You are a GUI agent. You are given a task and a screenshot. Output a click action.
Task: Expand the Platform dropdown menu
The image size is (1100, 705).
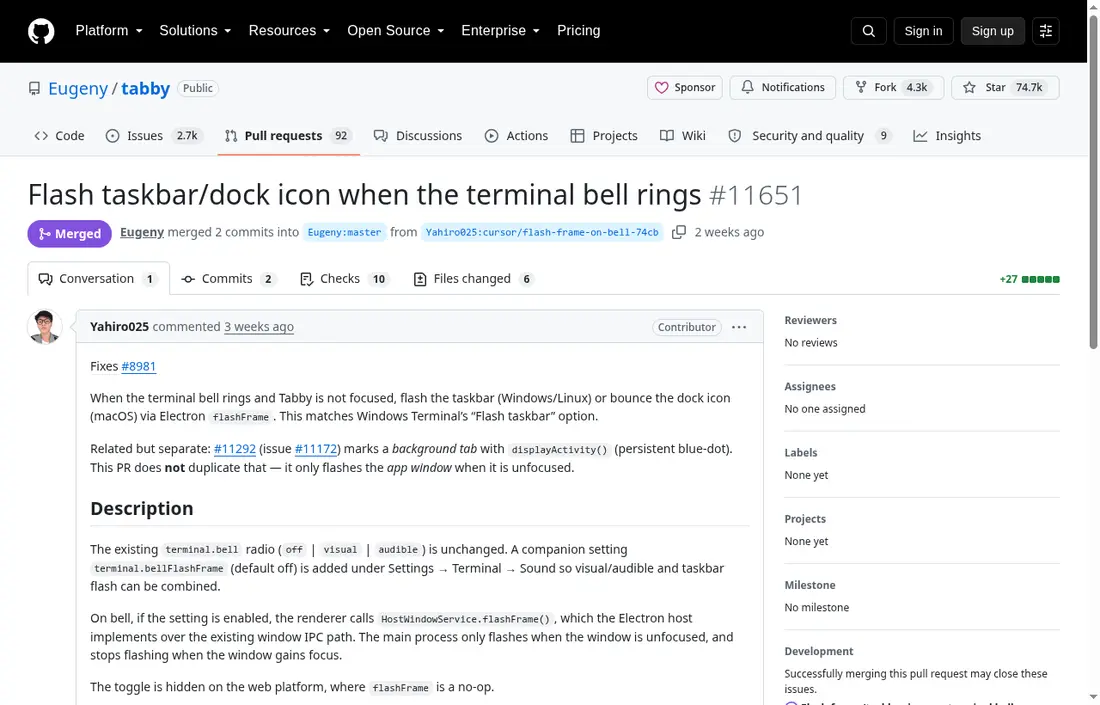109,31
